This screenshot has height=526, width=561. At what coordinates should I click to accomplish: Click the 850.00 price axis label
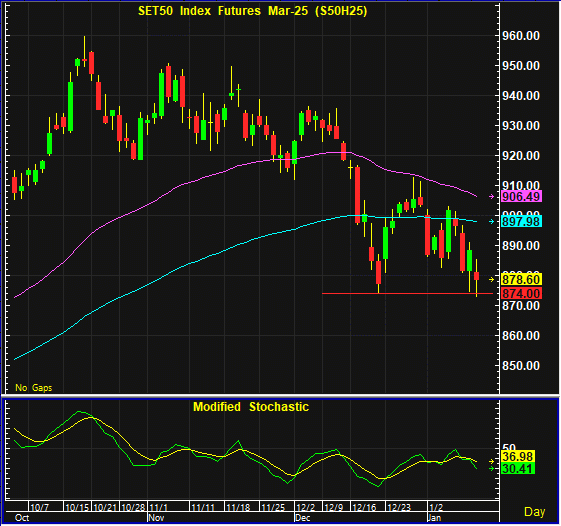pos(521,366)
